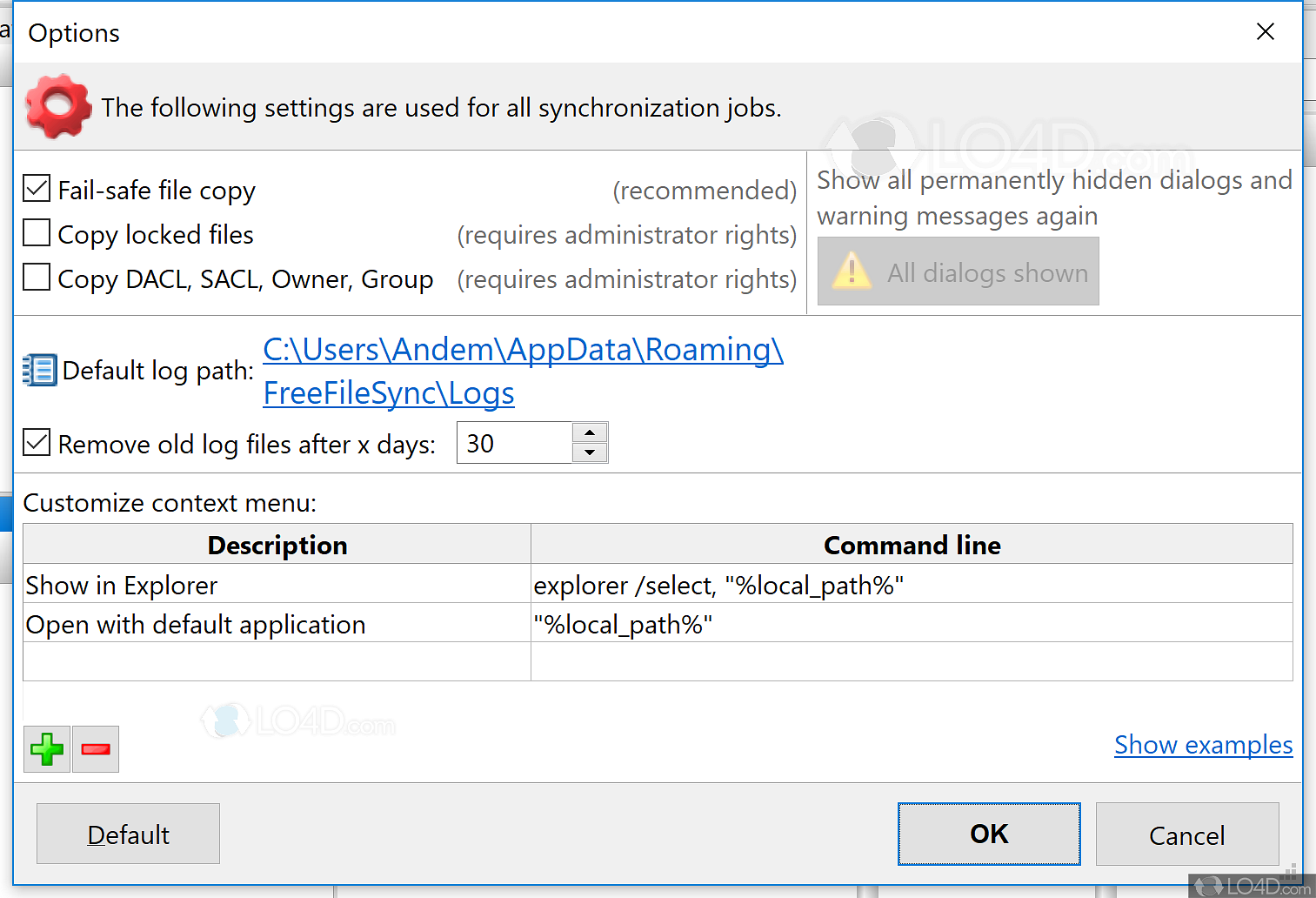Uncheck Remove old log files after x days
The width and height of the screenshot is (1316, 898).
tap(36, 443)
